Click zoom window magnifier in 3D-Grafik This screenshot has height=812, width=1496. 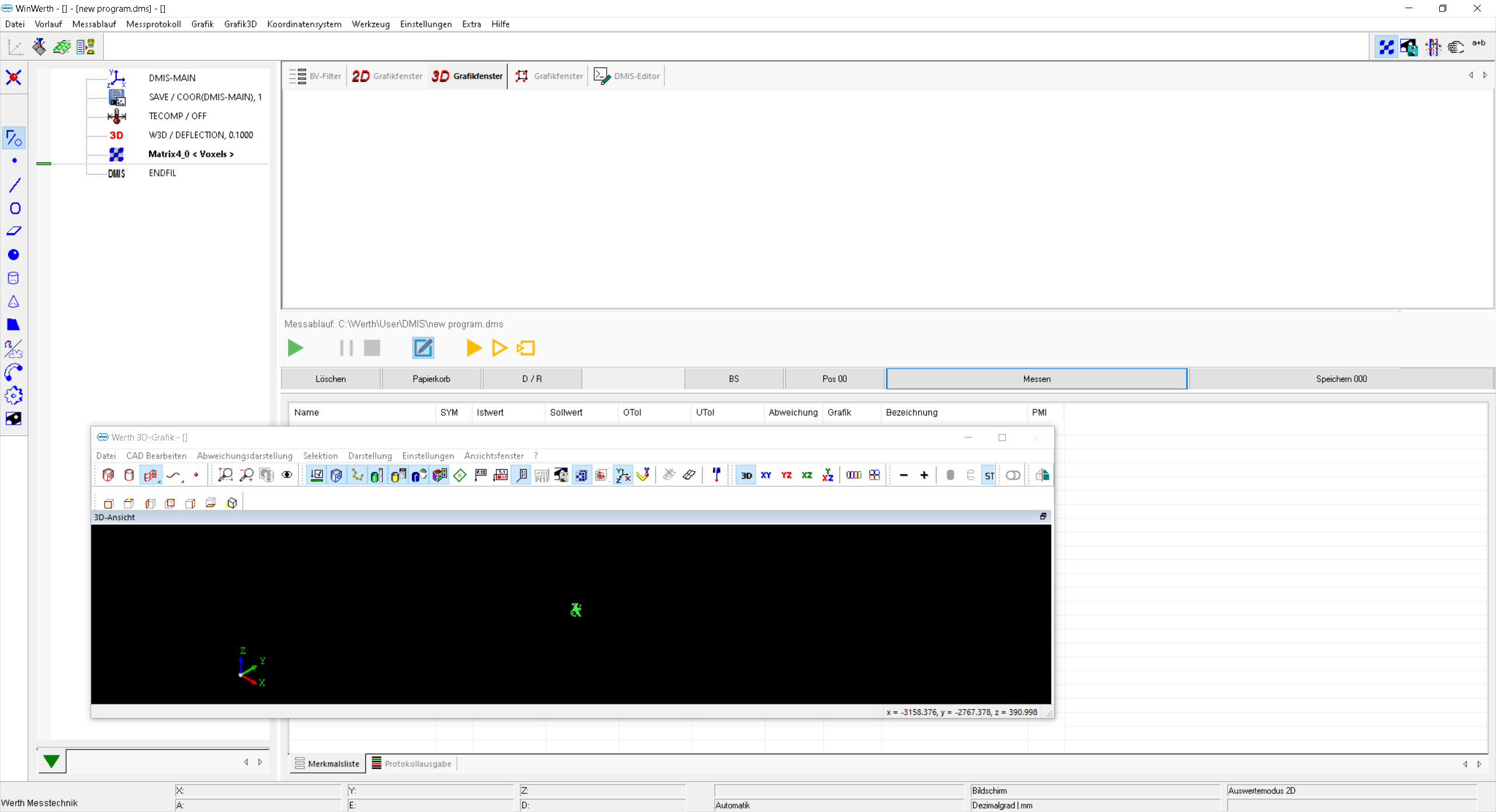click(x=225, y=475)
